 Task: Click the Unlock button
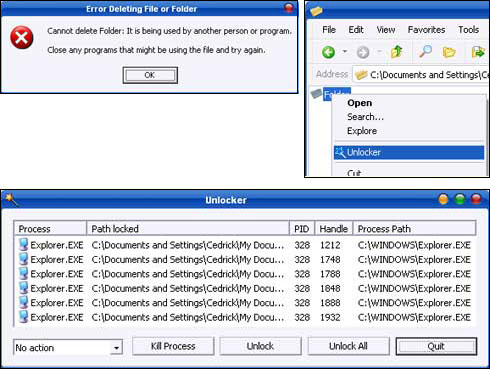[x=260, y=346]
